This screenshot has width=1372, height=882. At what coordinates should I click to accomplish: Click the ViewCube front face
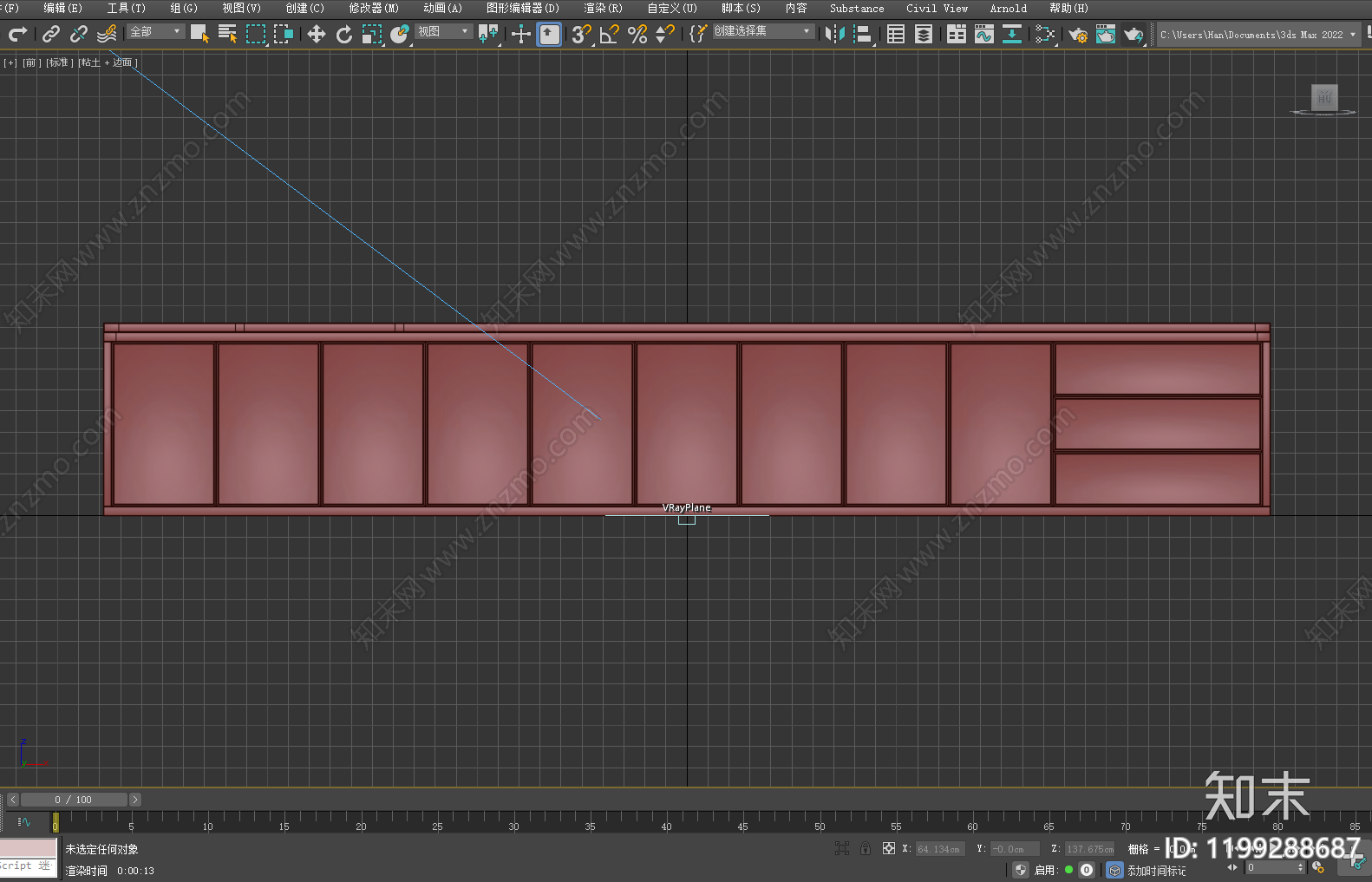pos(1323,97)
